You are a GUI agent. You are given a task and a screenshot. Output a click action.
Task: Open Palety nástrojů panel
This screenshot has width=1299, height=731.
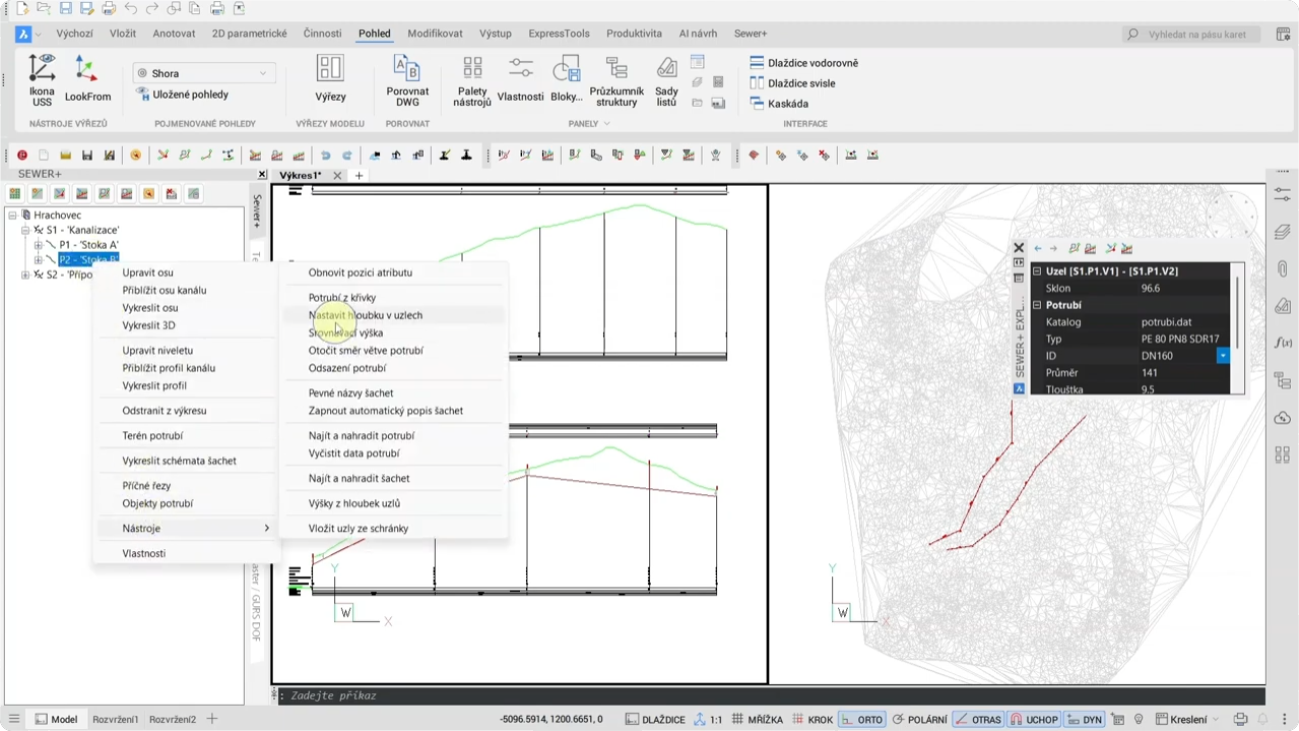[472, 80]
